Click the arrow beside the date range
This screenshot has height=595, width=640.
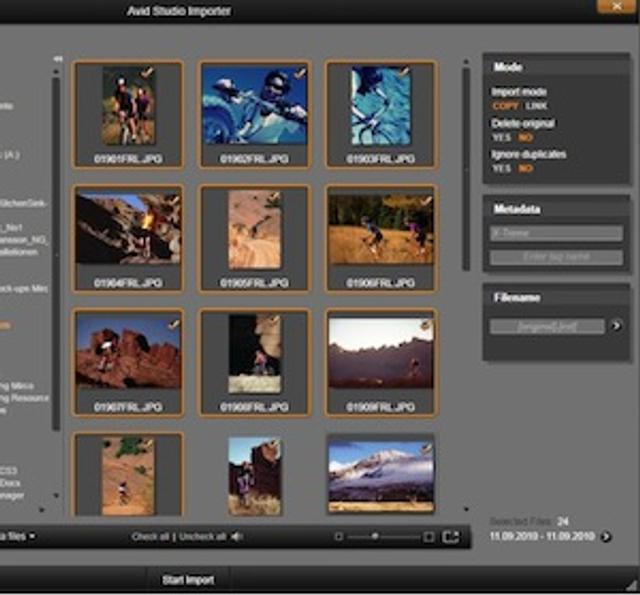(x=606, y=536)
